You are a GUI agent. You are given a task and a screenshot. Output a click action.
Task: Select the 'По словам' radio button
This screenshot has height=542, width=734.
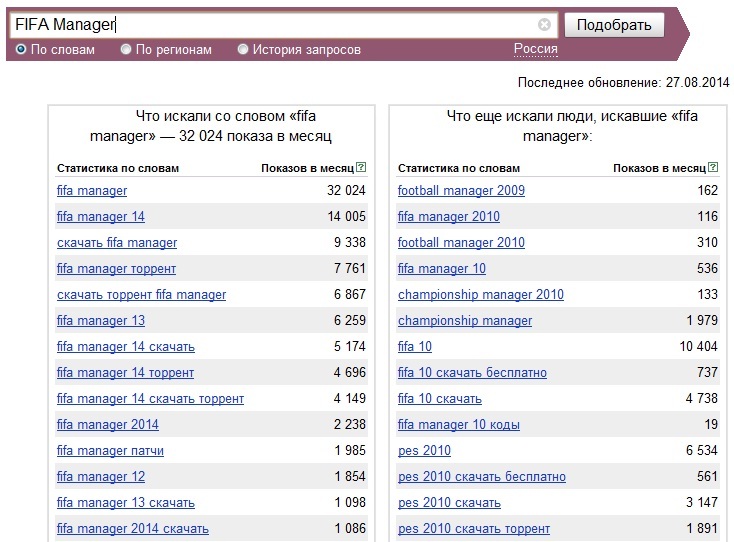[21, 49]
